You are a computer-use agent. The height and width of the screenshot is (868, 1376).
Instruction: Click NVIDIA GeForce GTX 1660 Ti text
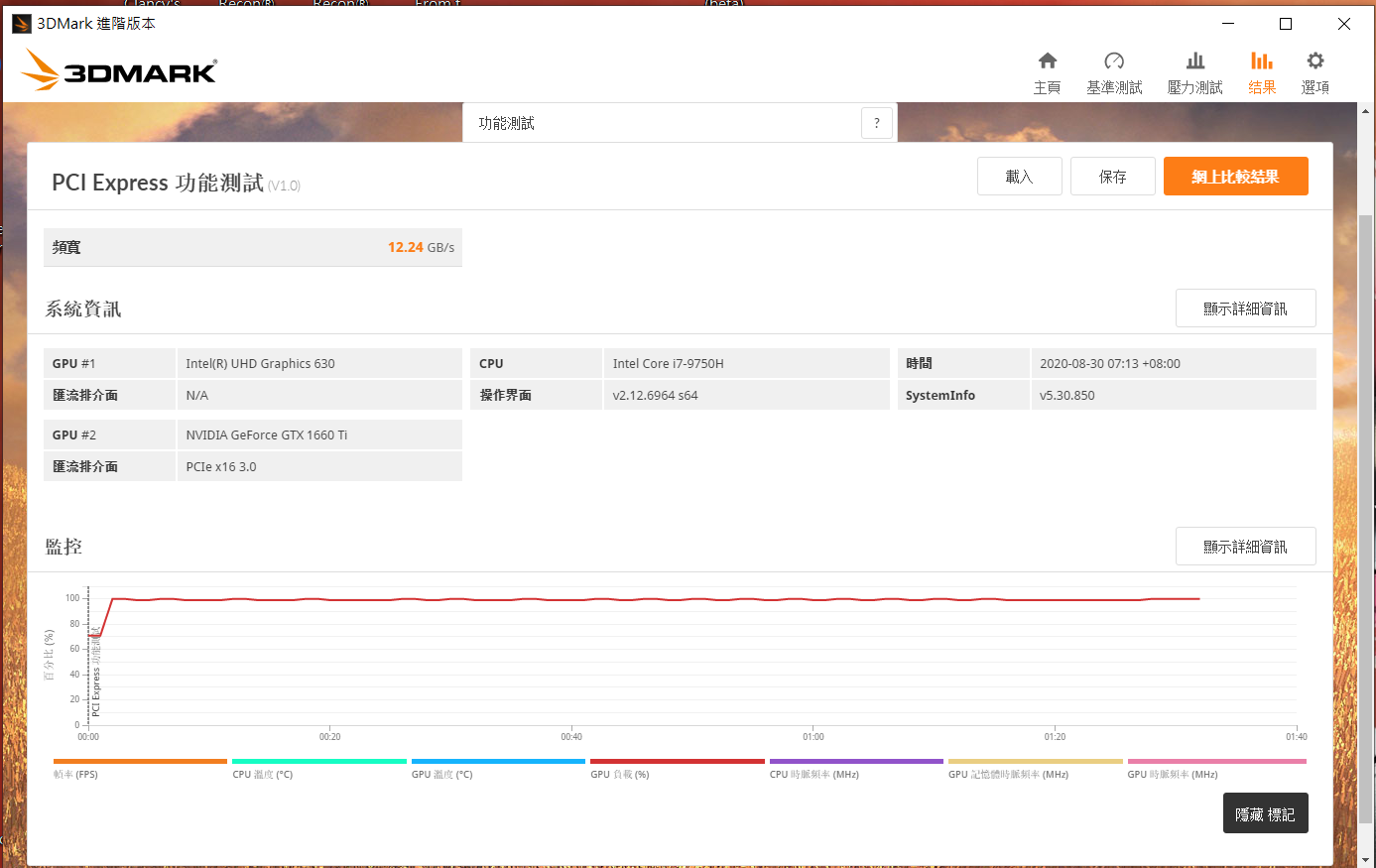point(266,435)
